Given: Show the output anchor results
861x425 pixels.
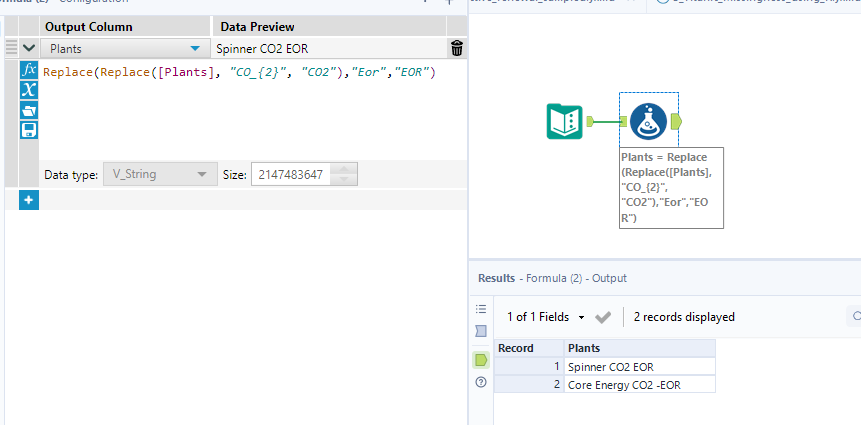Looking at the screenshot, I should [x=481, y=360].
